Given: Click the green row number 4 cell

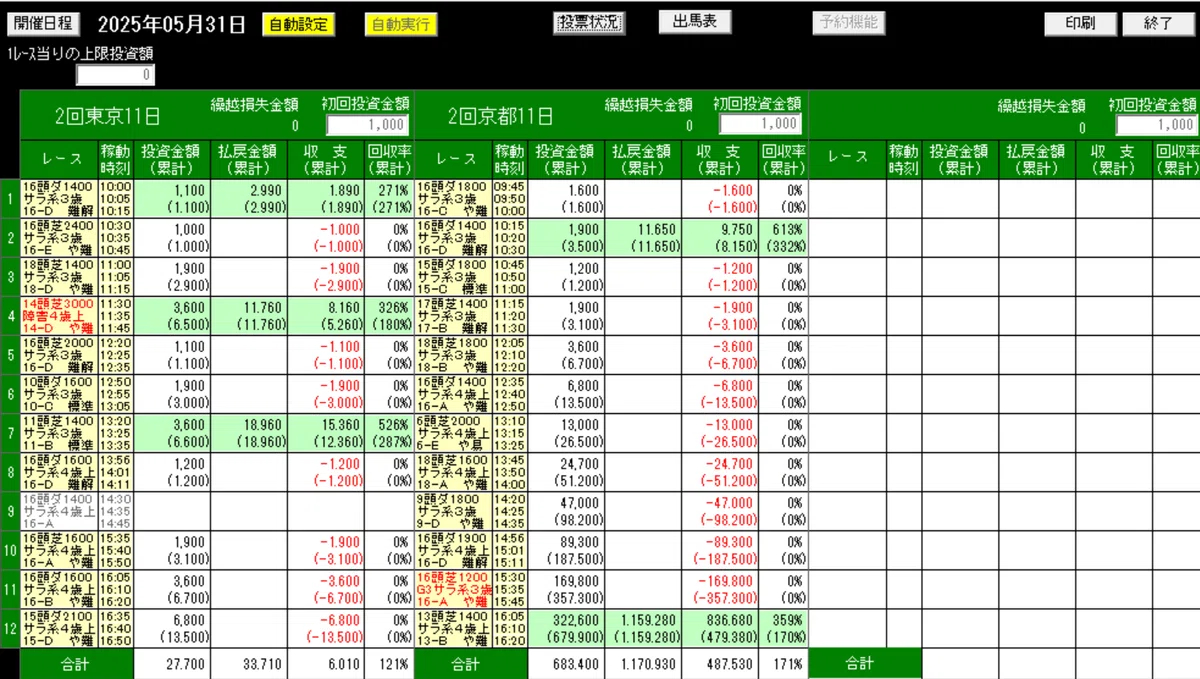Looking at the screenshot, I should (x=10, y=315).
